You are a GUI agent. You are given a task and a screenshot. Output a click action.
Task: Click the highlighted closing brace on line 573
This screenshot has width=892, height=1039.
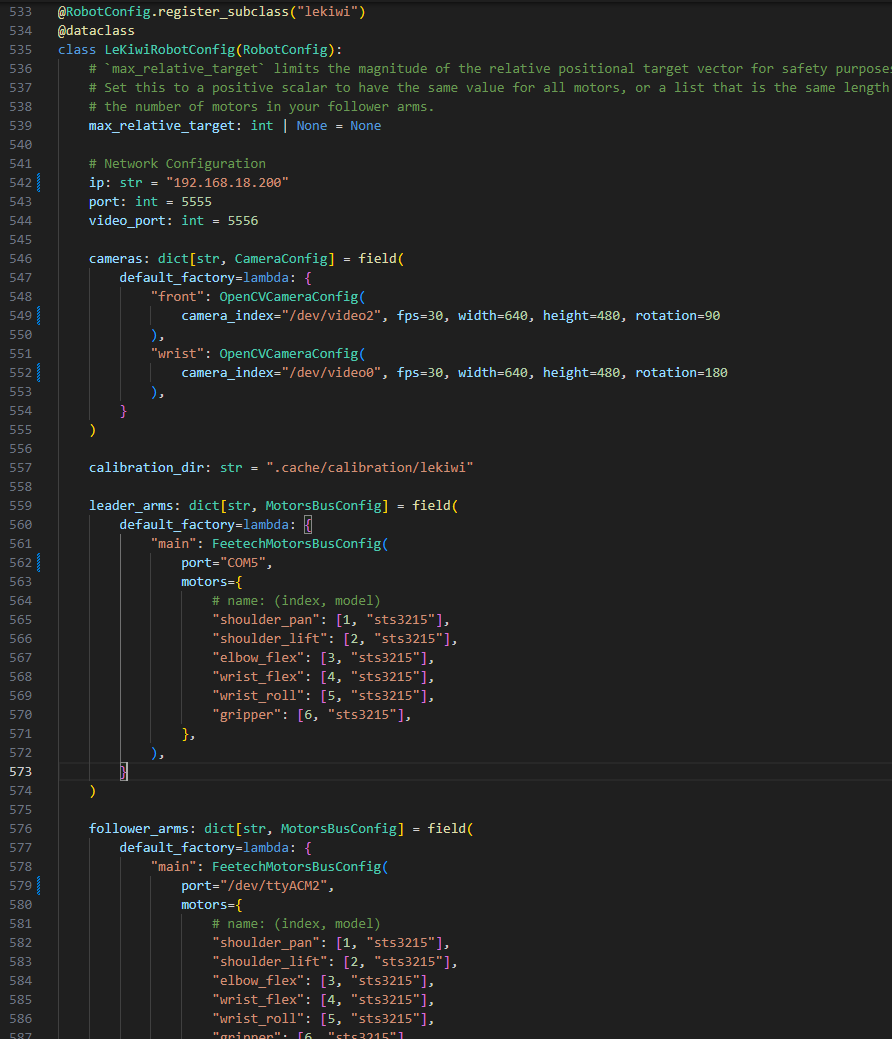click(123, 772)
